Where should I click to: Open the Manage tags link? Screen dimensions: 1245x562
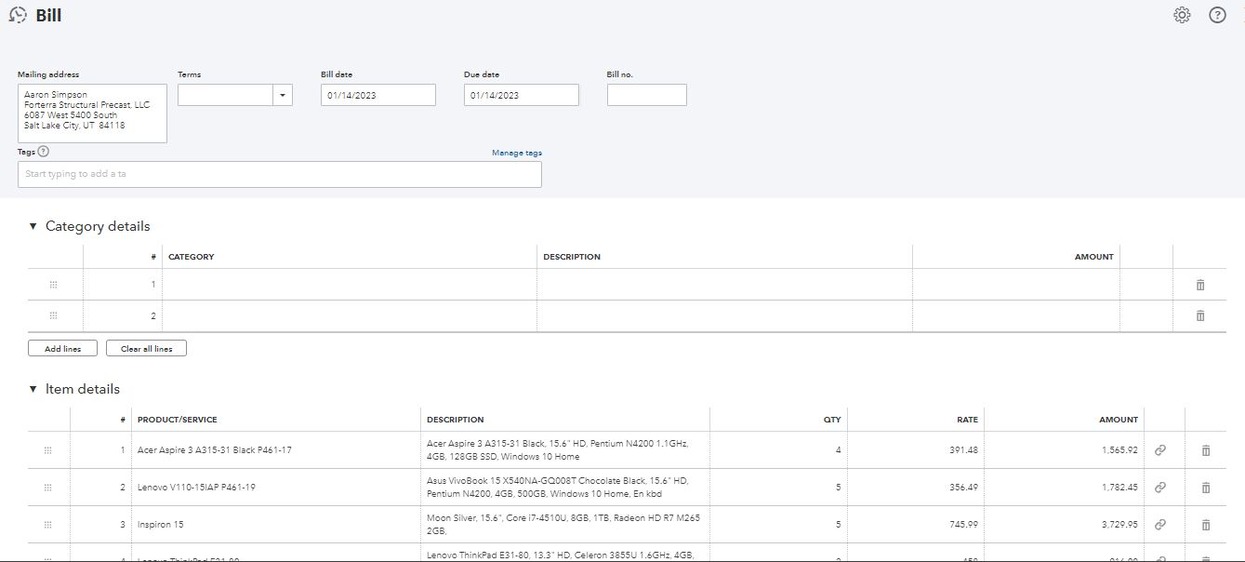[516, 153]
